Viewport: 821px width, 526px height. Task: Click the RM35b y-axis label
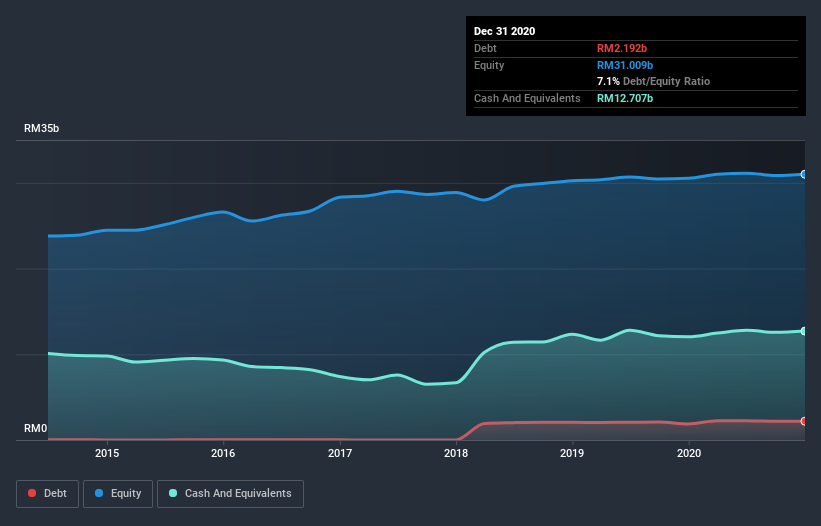click(x=41, y=129)
